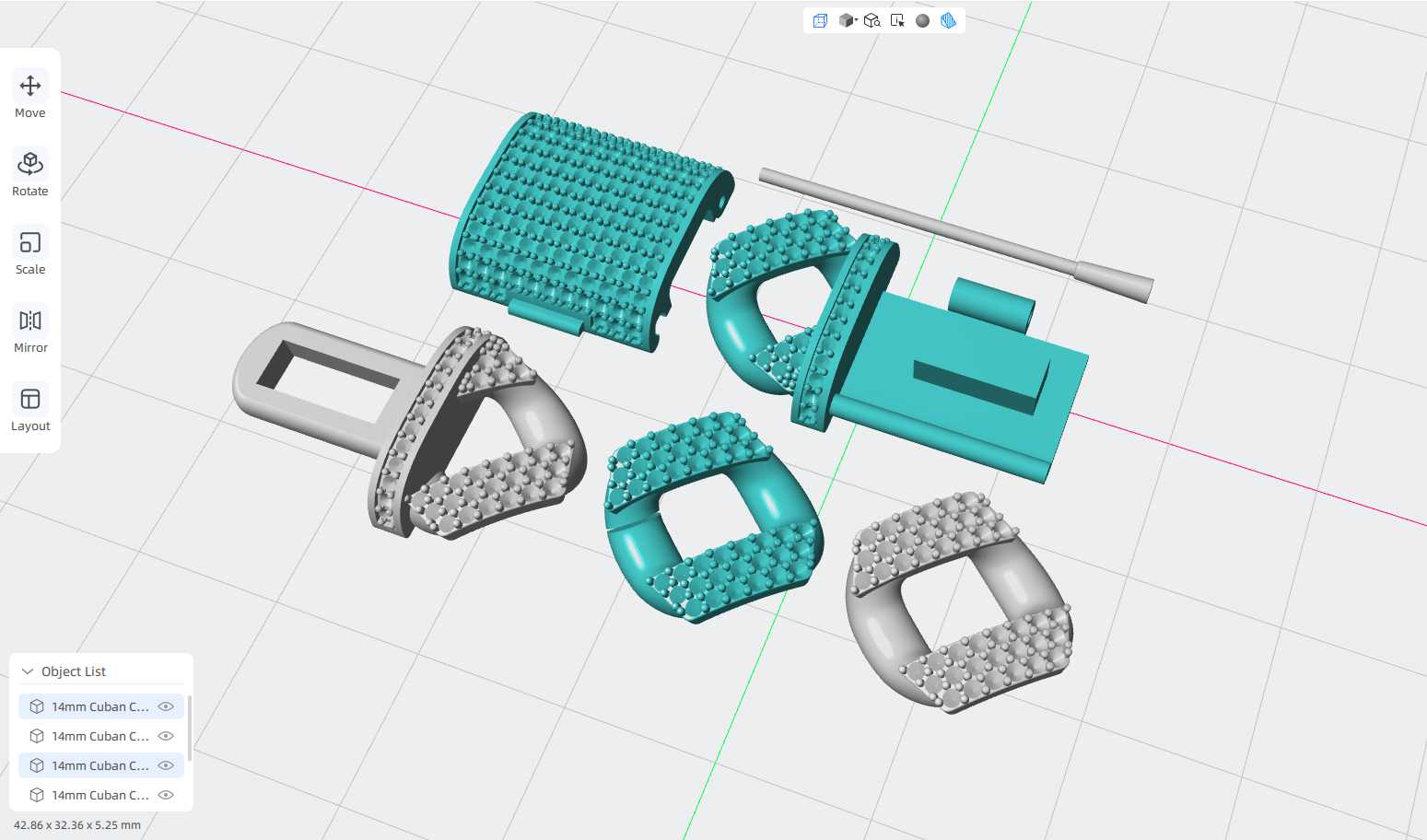
Task: Click the gray sphere shading swatch
Action: click(x=922, y=20)
